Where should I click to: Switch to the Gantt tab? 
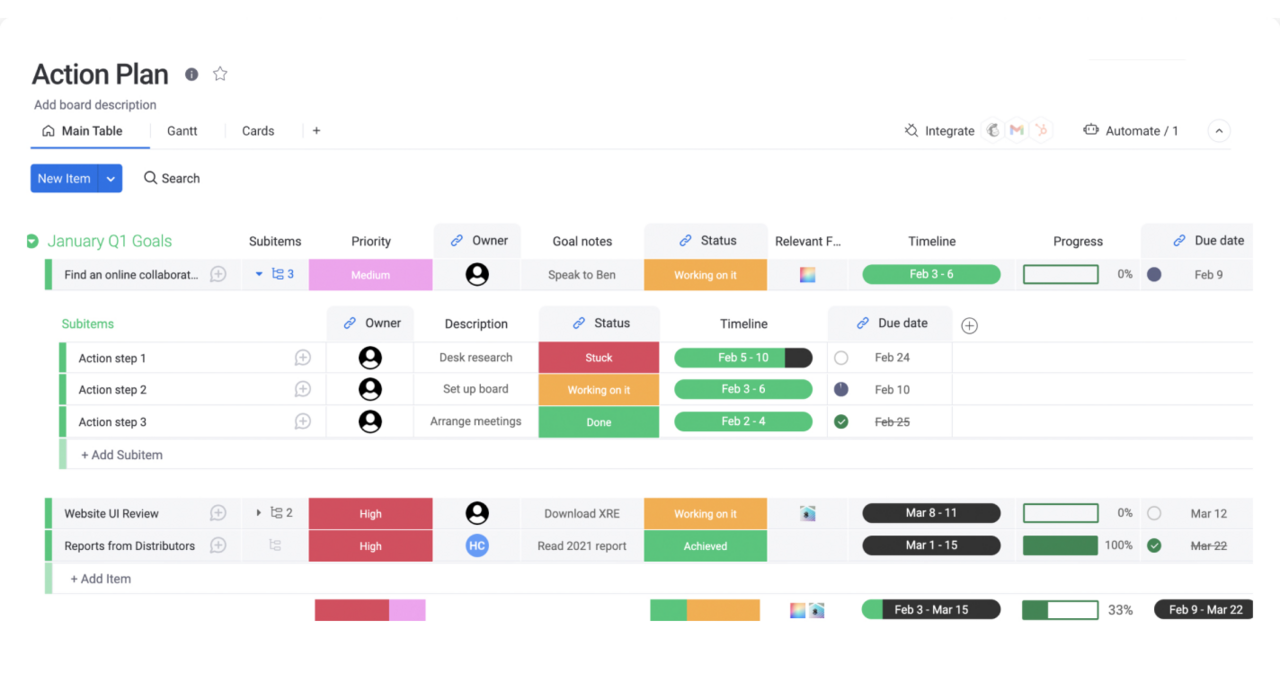(182, 131)
